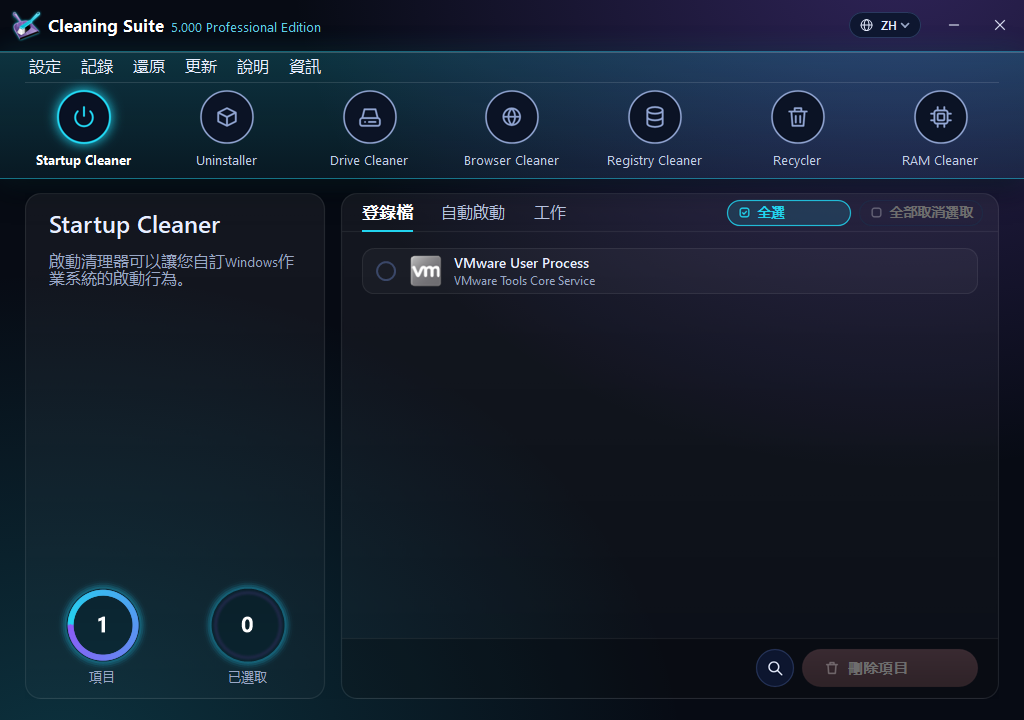Check the 全選 select all button
The width and height of the screenshot is (1024, 720).
click(x=788, y=213)
